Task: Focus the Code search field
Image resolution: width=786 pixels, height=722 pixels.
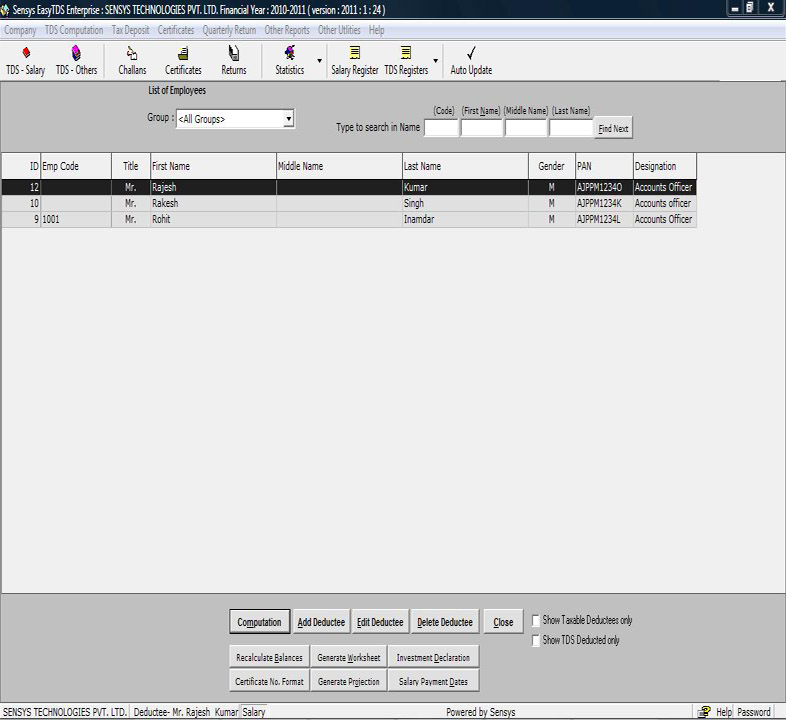Action: coord(441,128)
